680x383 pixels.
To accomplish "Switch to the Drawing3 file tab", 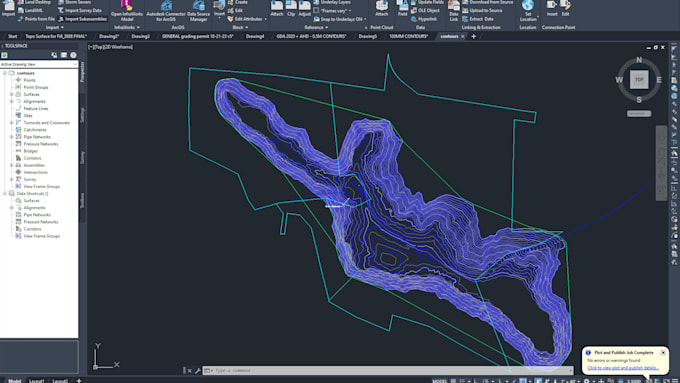I will click(x=141, y=36).
